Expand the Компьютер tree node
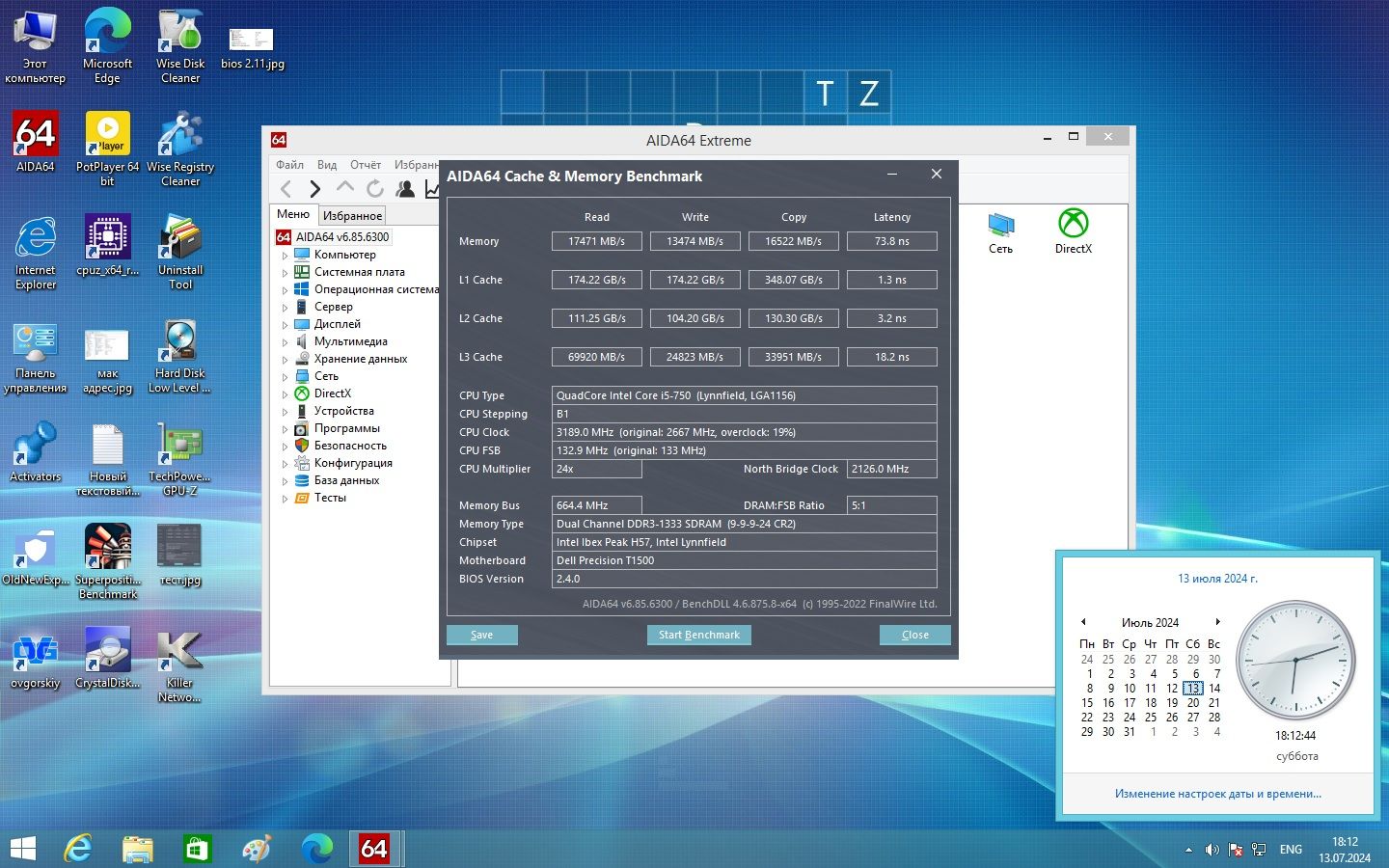This screenshot has height=868, width=1389. click(285, 256)
